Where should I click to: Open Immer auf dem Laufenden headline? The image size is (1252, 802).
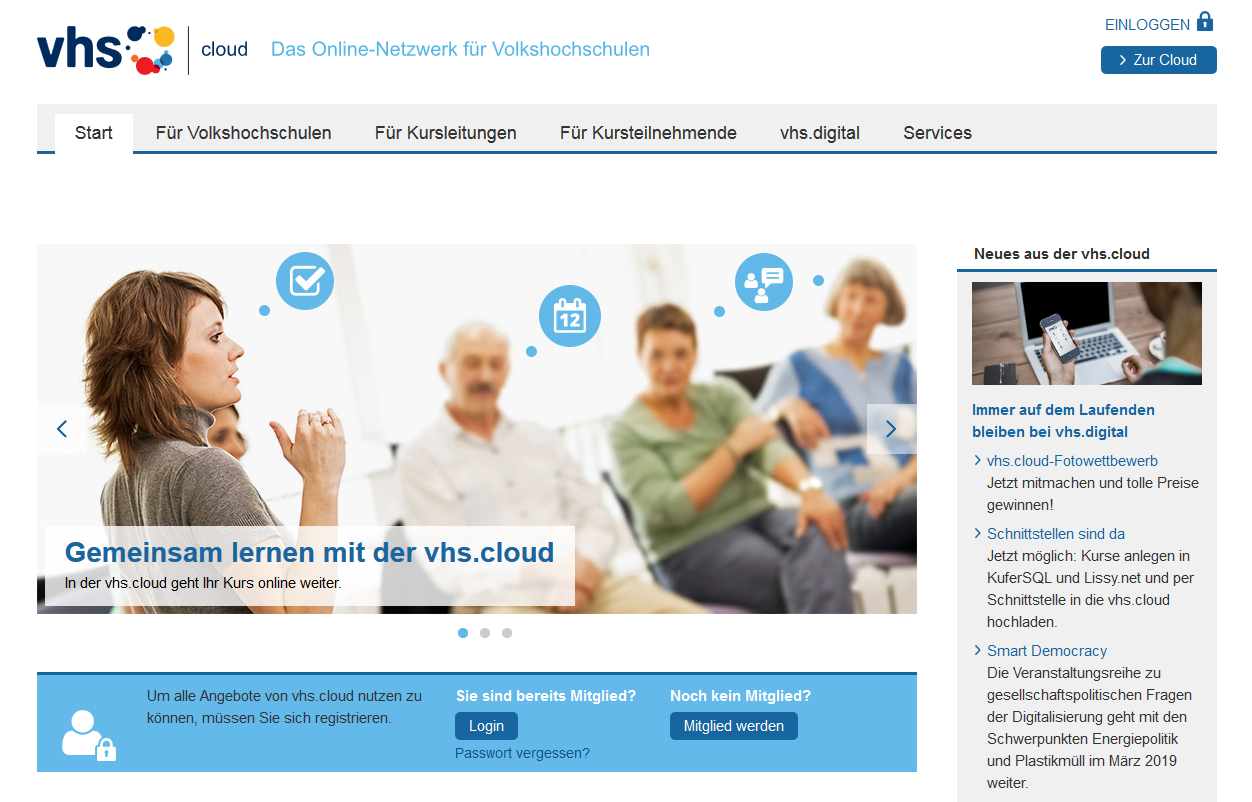[1063, 421]
